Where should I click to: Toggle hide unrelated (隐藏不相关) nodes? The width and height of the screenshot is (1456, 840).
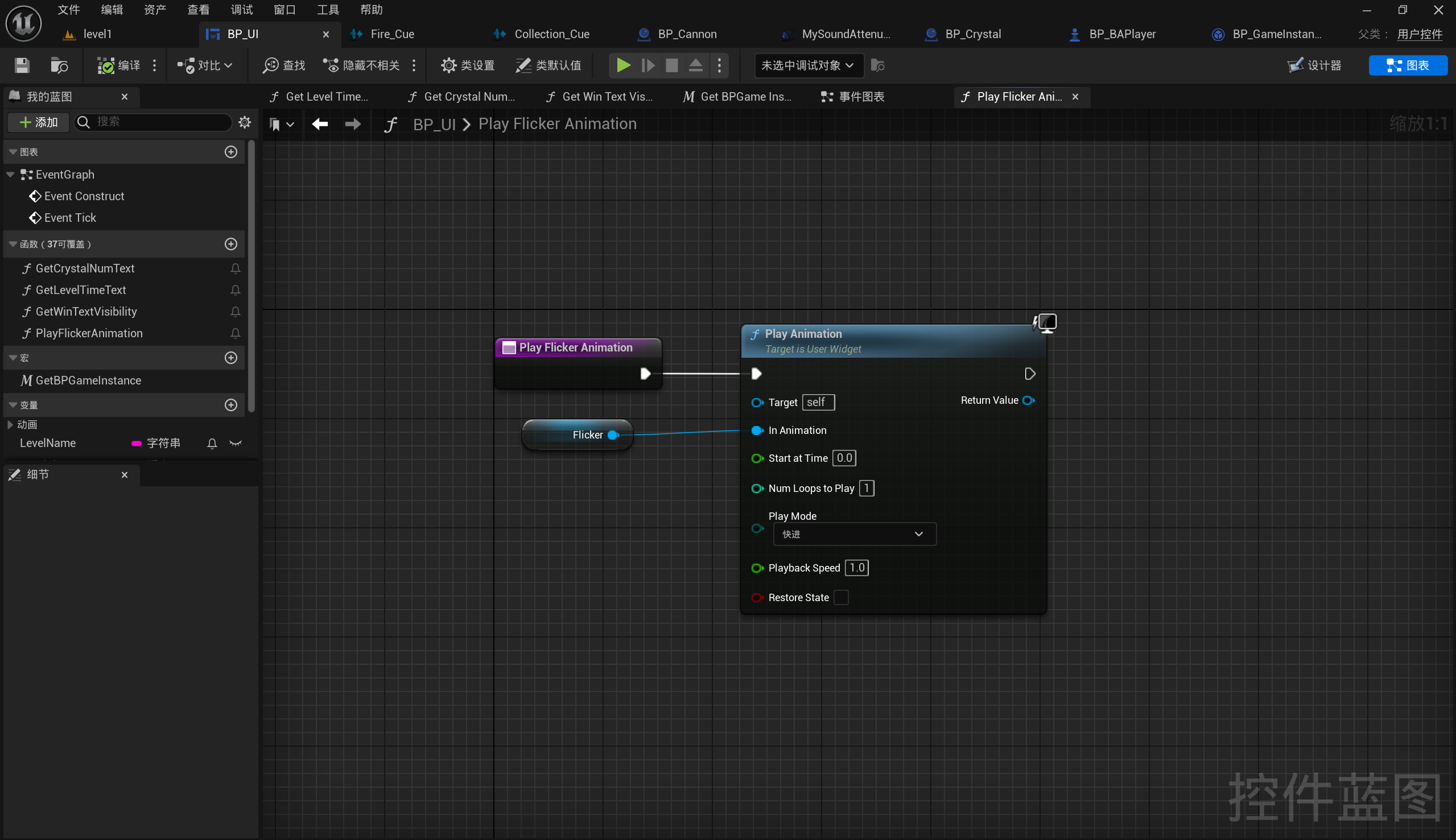click(361, 65)
